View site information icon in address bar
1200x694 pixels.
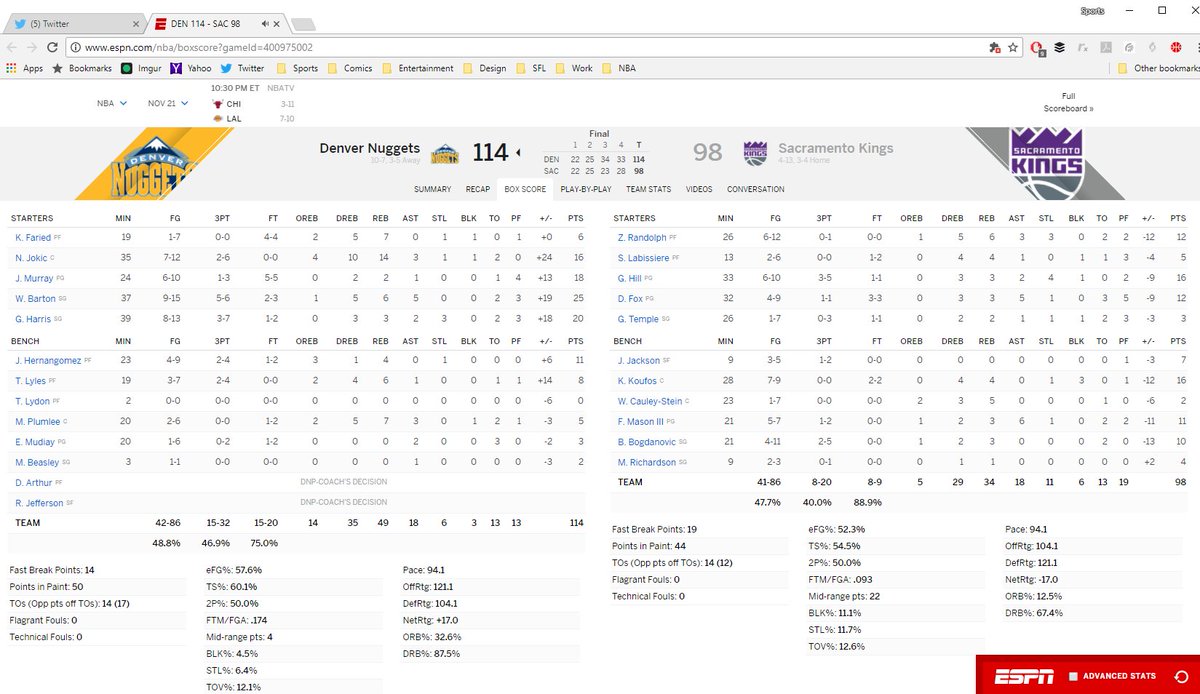point(76,47)
